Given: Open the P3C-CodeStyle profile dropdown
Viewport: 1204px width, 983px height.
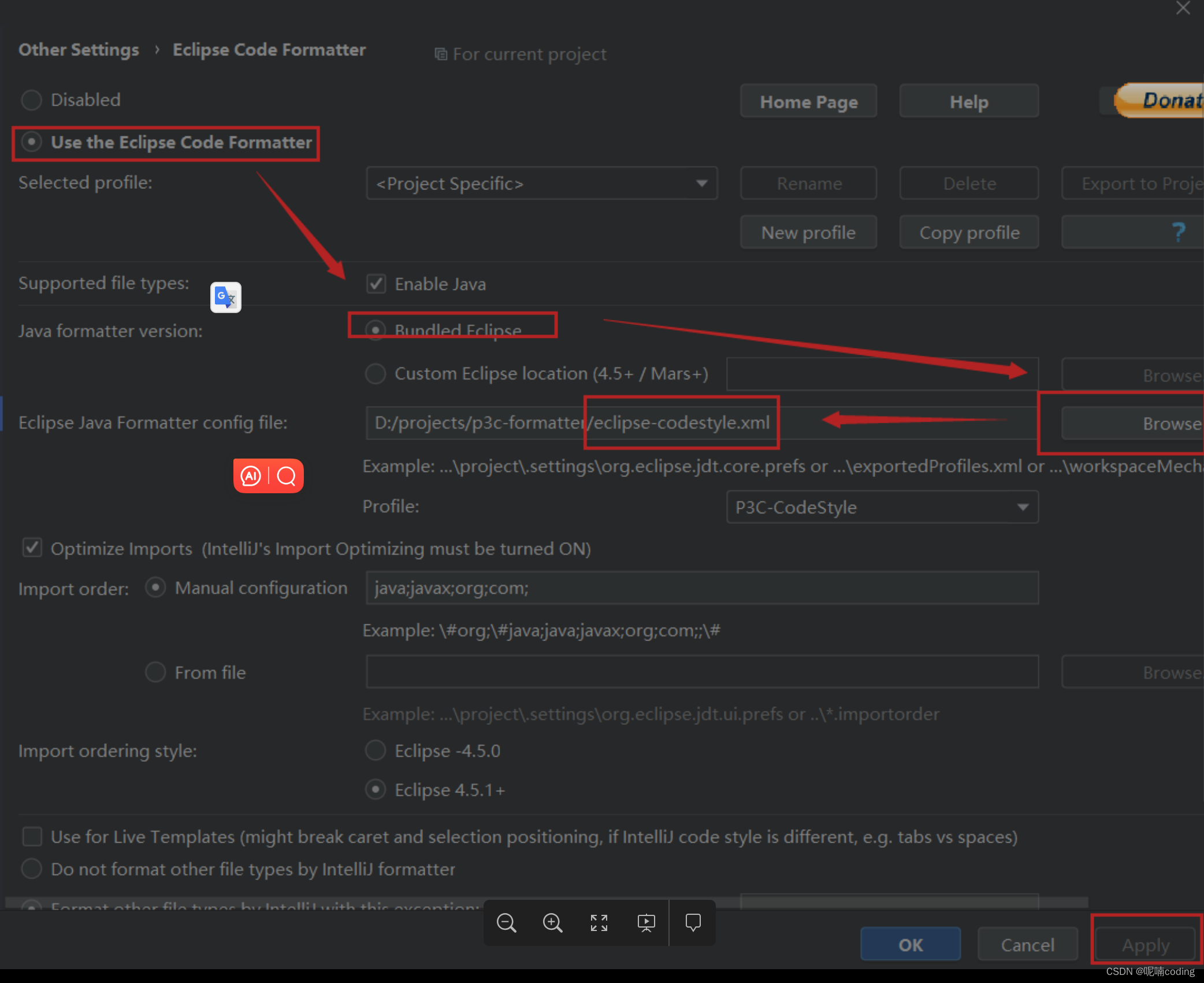Looking at the screenshot, I should pos(882,507).
